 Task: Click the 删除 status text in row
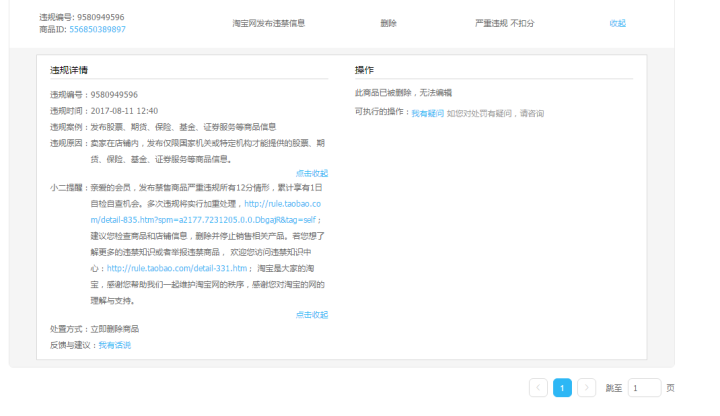pos(388,23)
